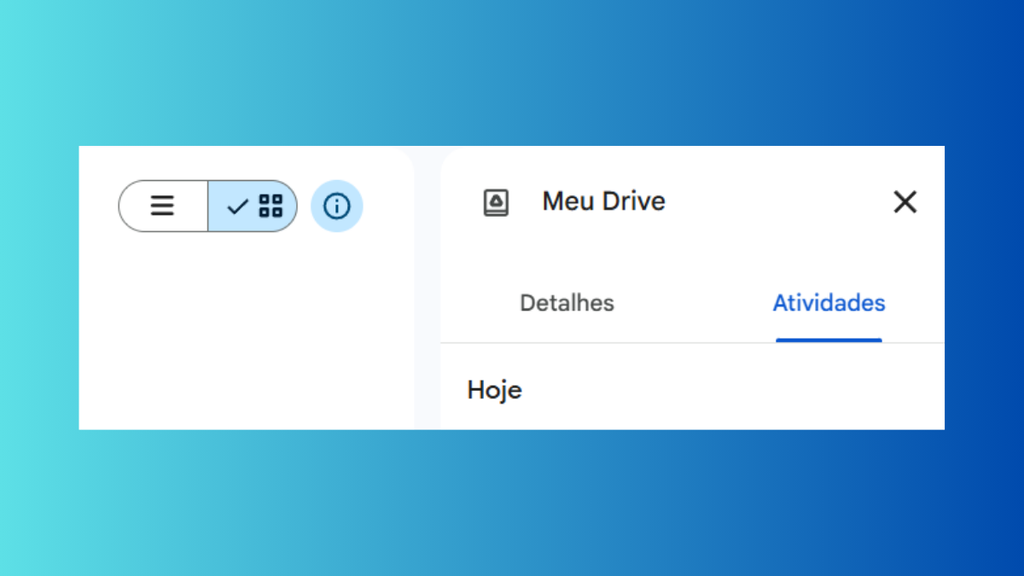Click the Meu Drive panel title

coord(603,201)
